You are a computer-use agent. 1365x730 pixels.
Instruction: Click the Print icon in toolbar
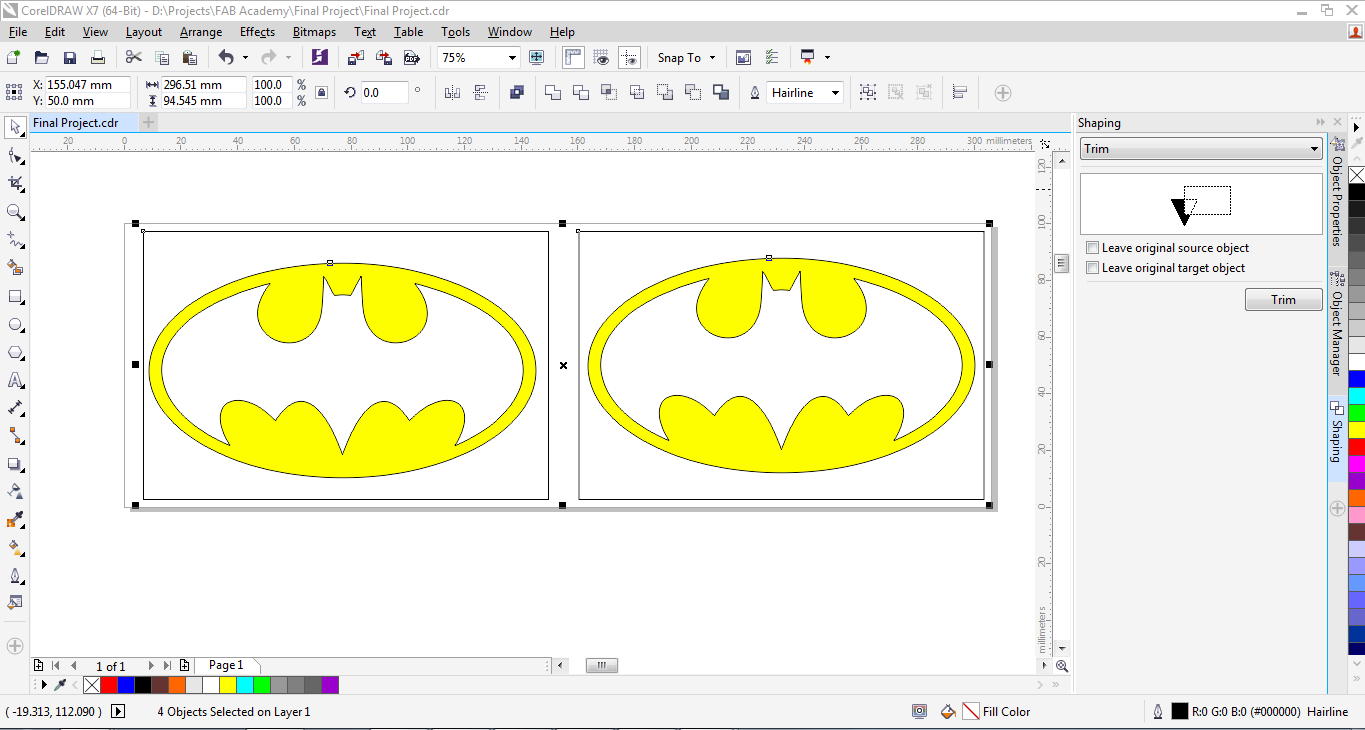[97, 58]
